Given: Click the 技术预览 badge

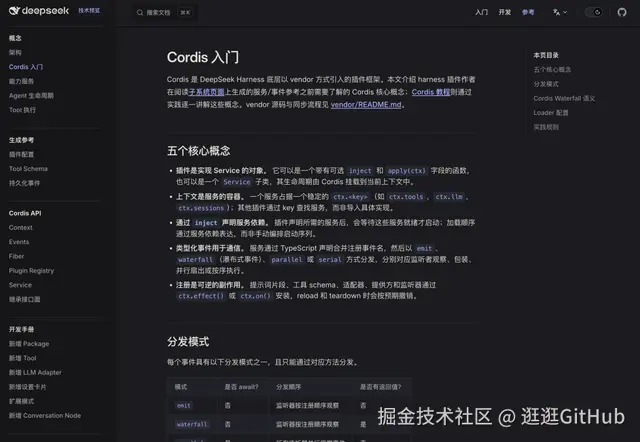Looking at the screenshot, I should tap(89, 11).
